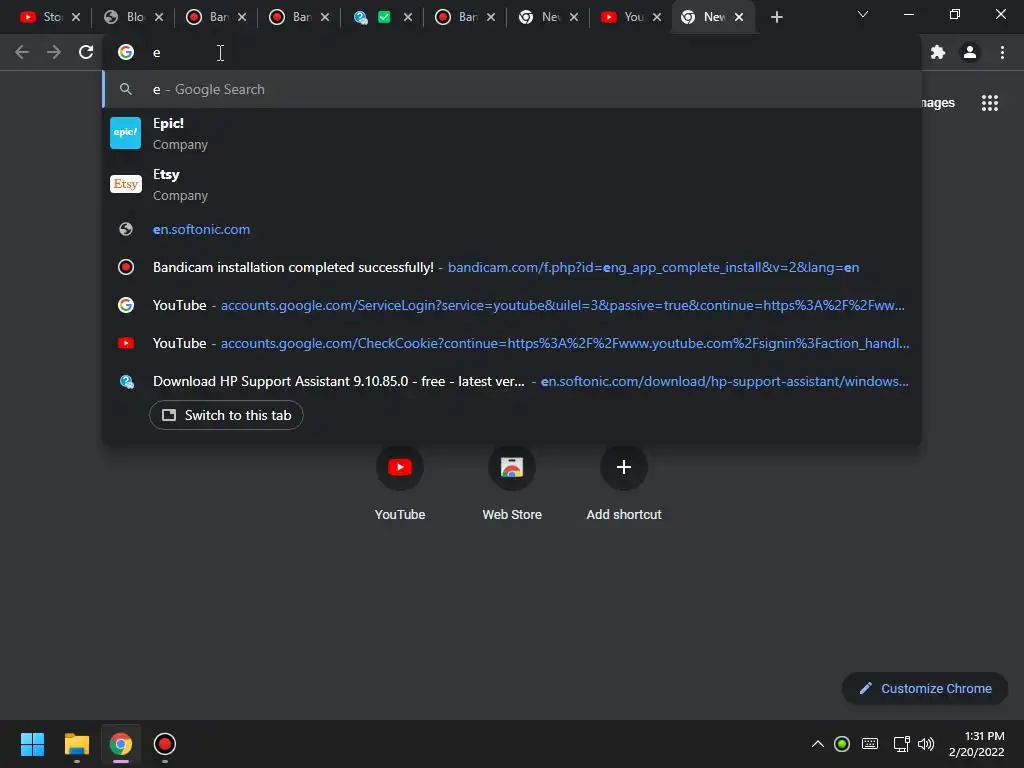The width and height of the screenshot is (1024, 768).
Task: Open a new tab with plus button
Action: click(x=776, y=17)
